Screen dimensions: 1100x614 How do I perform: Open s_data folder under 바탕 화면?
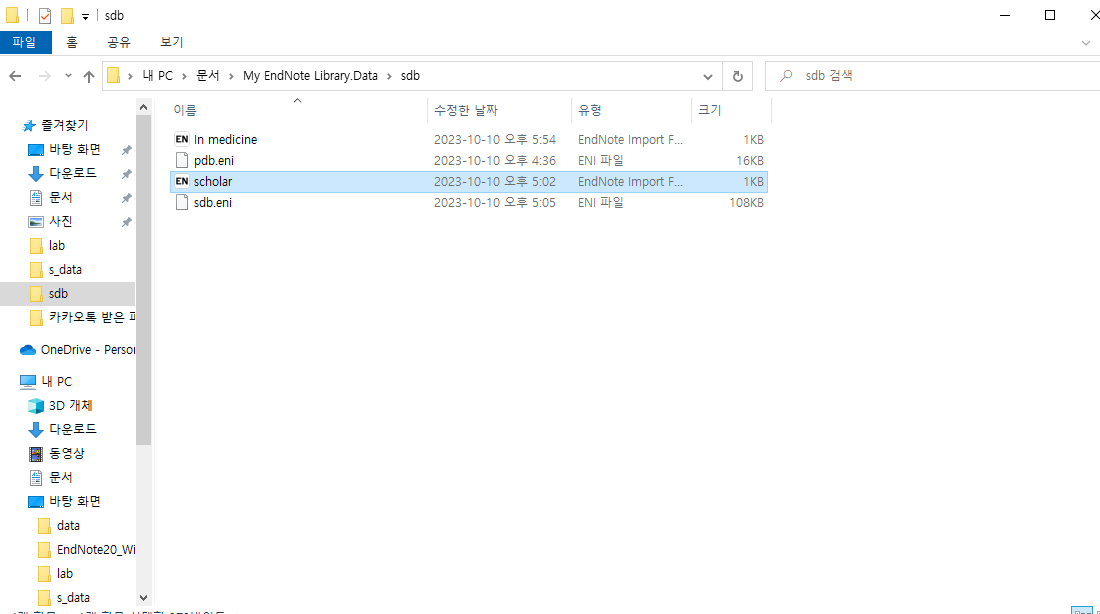click(x=73, y=598)
